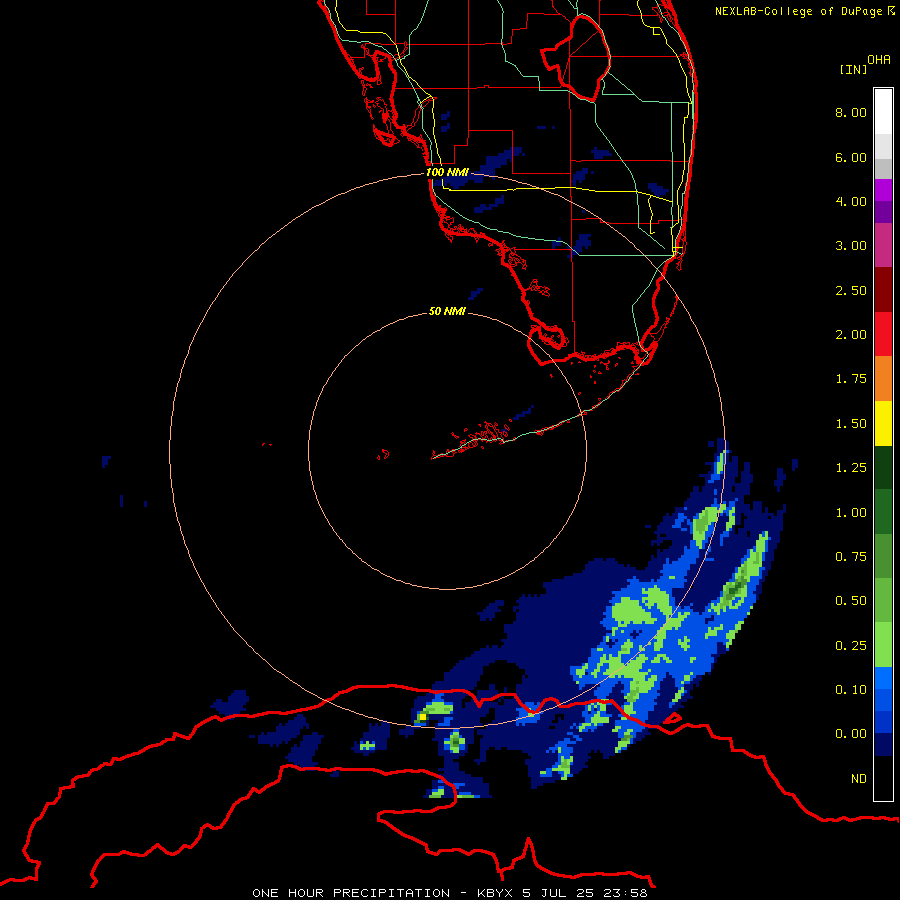Select the 0.00 legend value
The width and height of the screenshot is (900, 900).
pos(851,734)
